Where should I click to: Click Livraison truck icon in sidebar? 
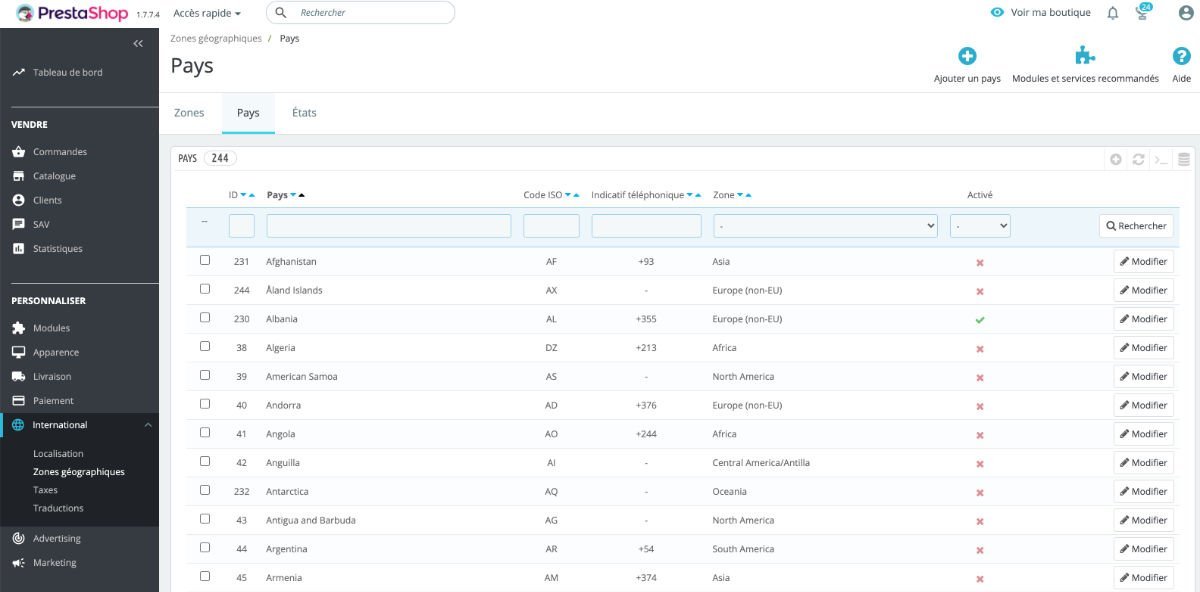[x=18, y=376]
